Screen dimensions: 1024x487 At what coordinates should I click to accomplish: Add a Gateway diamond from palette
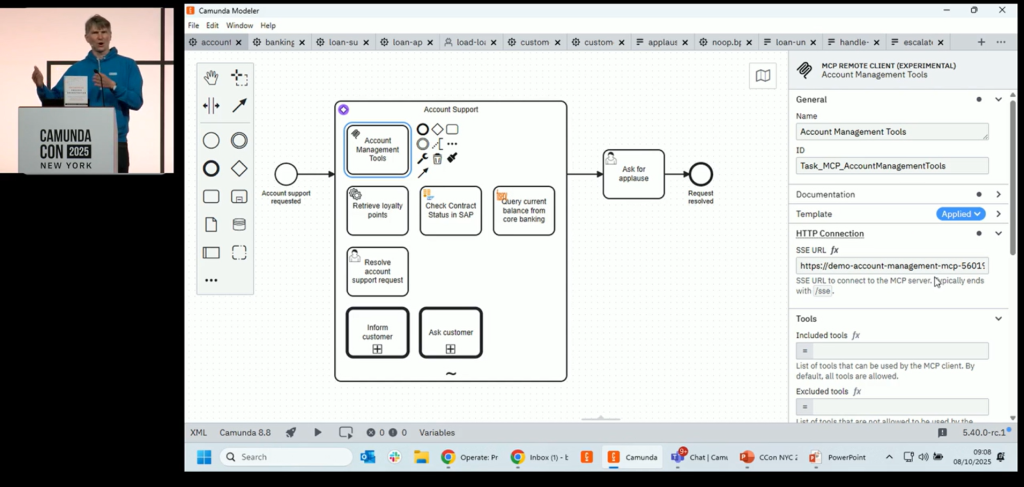[x=239, y=168]
